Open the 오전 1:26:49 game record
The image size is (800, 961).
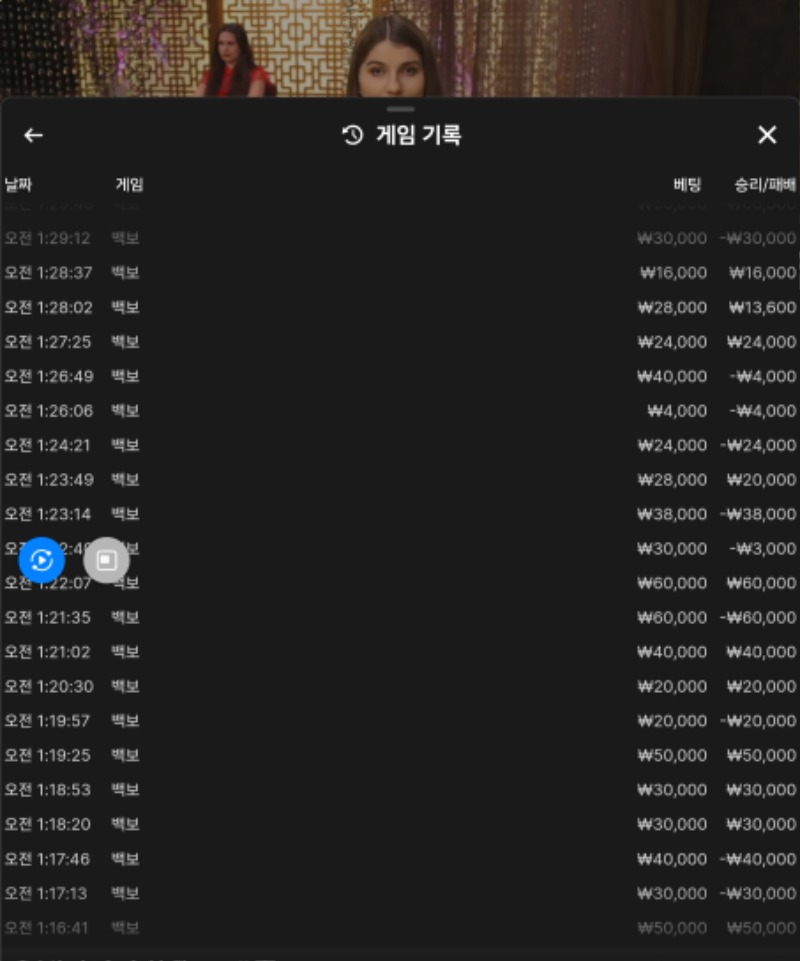(400, 376)
